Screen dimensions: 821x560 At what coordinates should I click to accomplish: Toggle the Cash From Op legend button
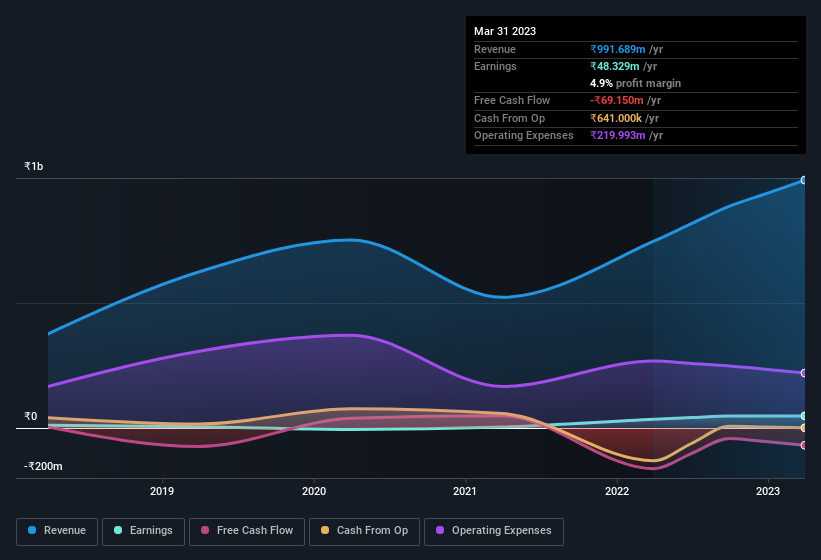point(364,531)
